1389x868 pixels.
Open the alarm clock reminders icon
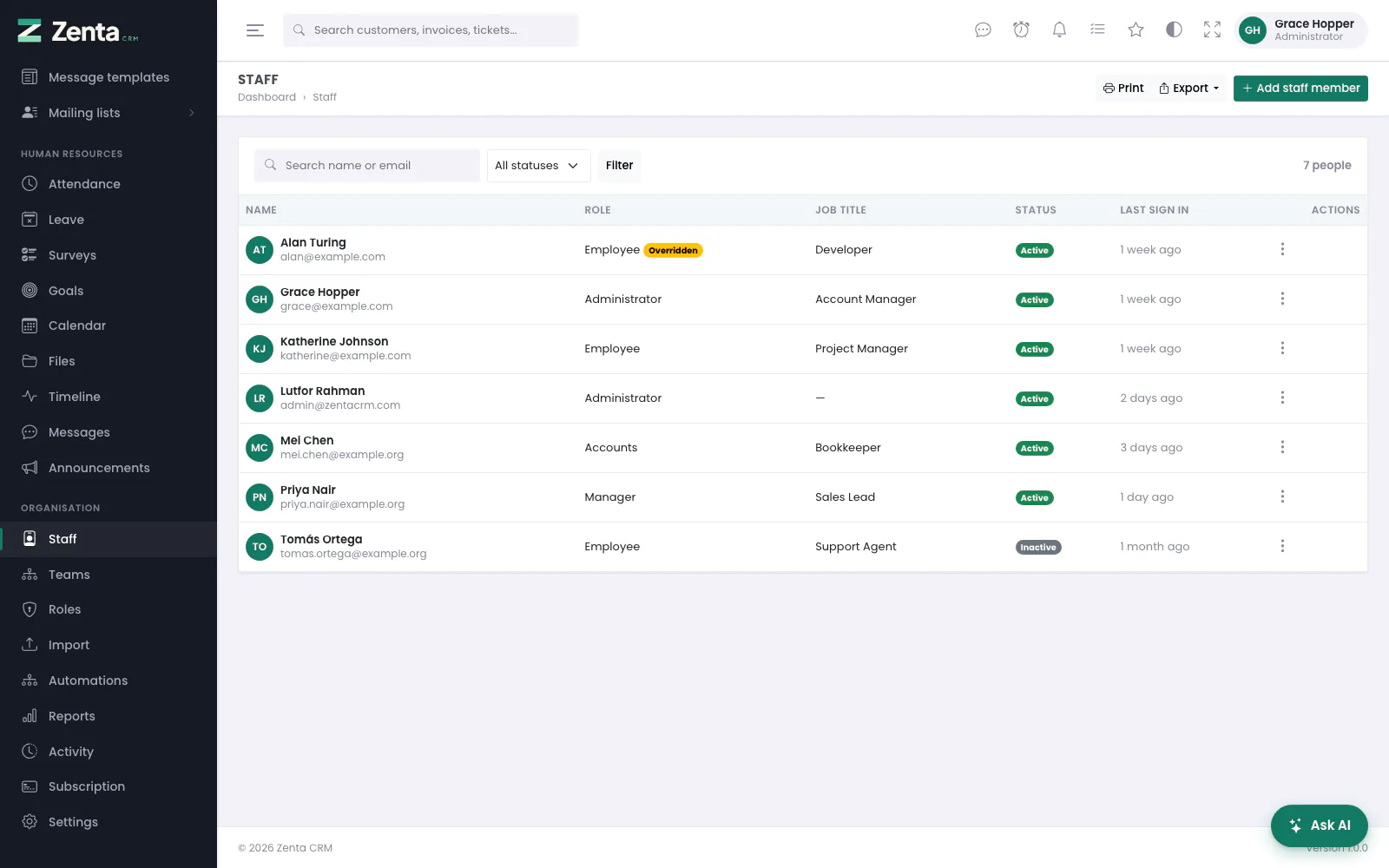click(1021, 30)
